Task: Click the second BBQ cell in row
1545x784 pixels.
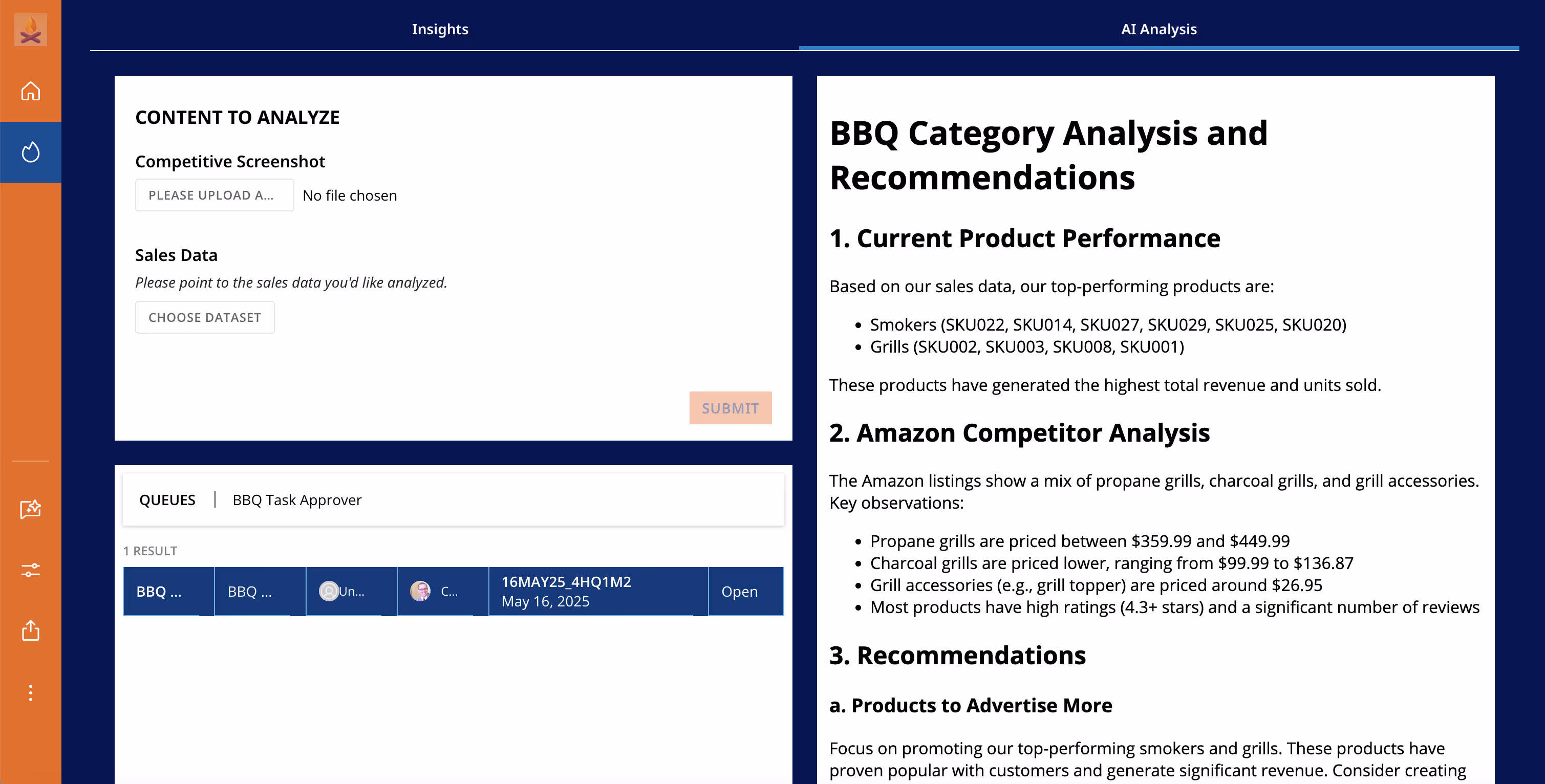Action: pos(250,591)
